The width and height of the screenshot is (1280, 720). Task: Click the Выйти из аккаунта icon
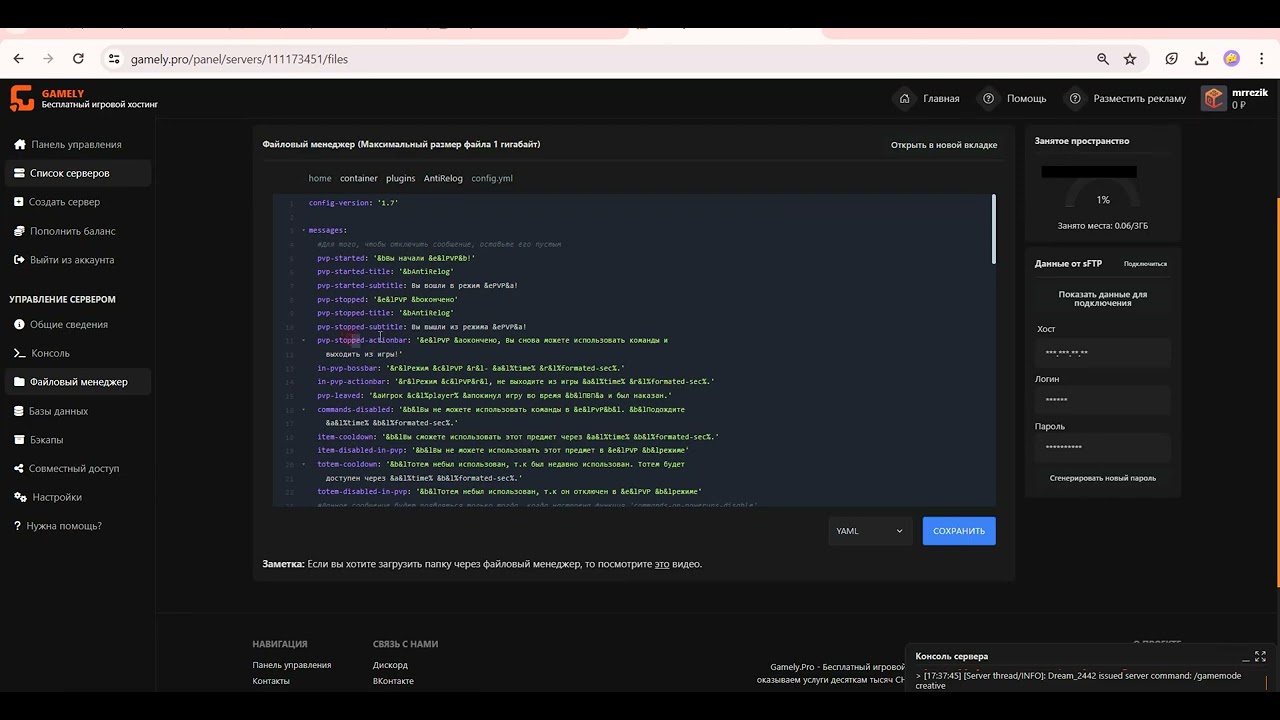click(20, 260)
